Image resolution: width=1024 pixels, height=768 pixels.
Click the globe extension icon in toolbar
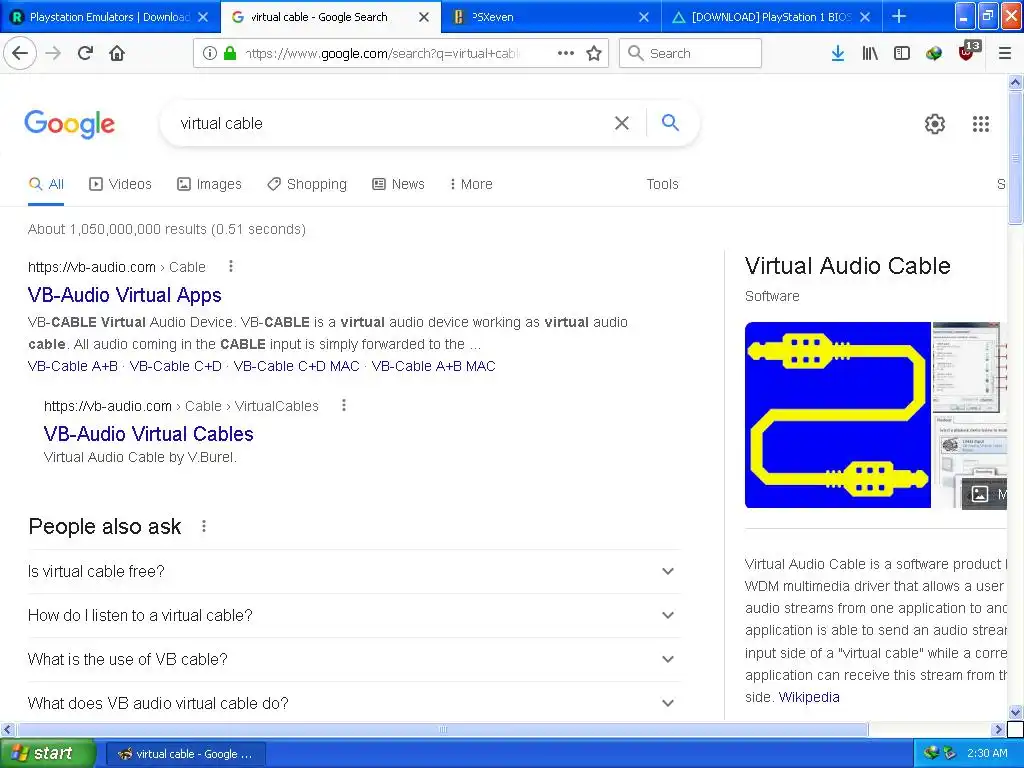pos(934,53)
